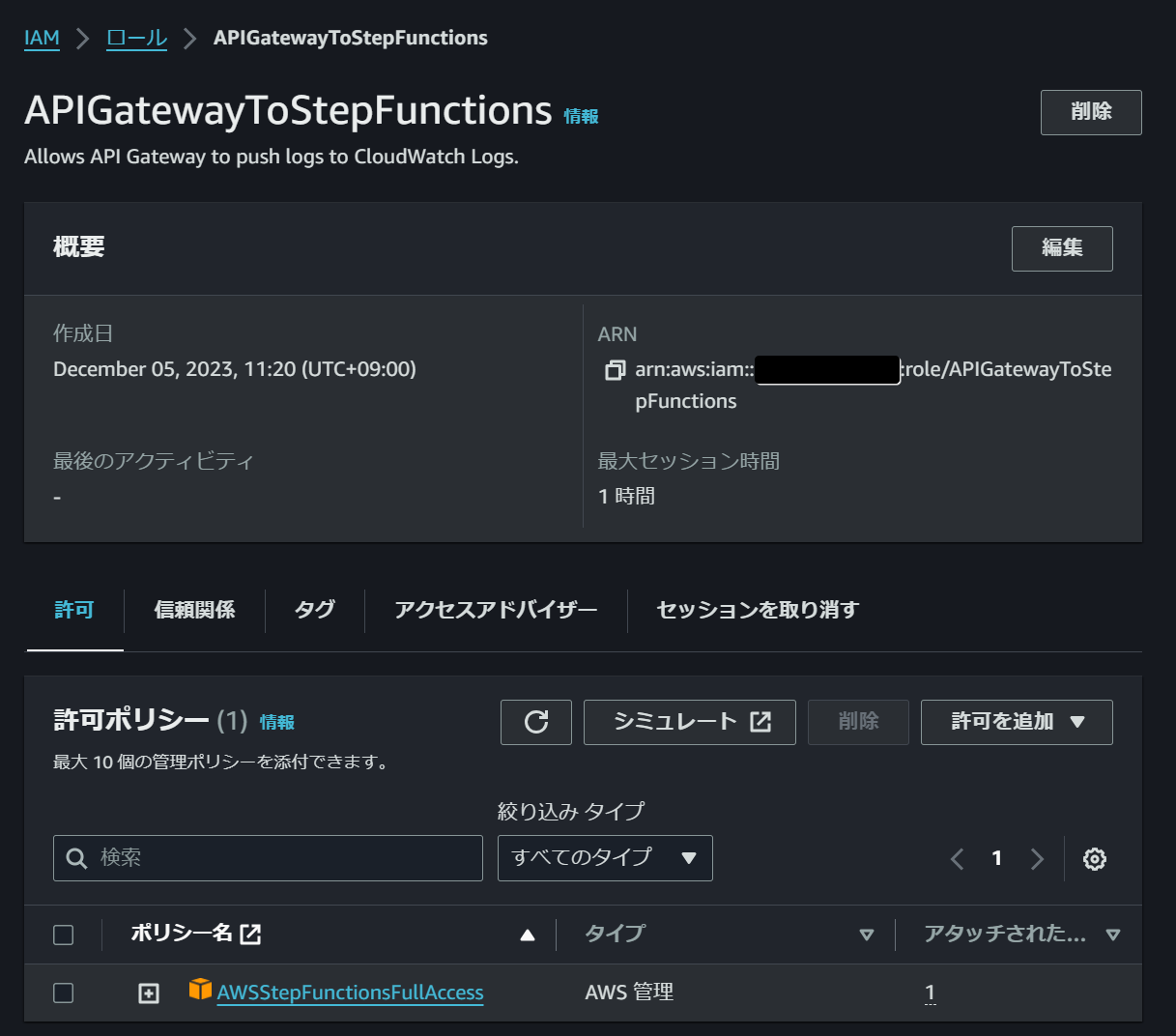Open the 許可を追加 dropdown
The image size is (1176, 1036).
click(x=1016, y=722)
